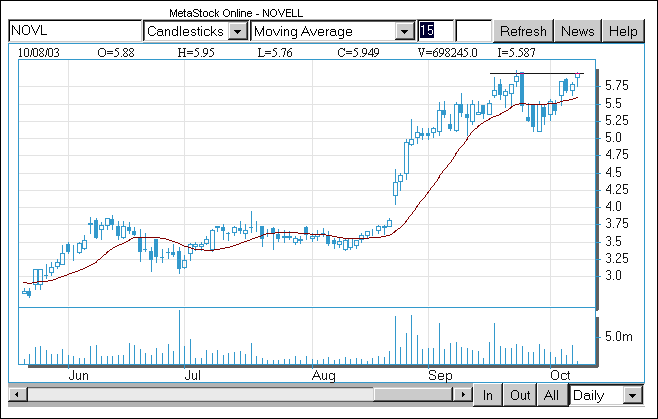
Task: Select the period field showing 15
Action: [x=436, y=31]
